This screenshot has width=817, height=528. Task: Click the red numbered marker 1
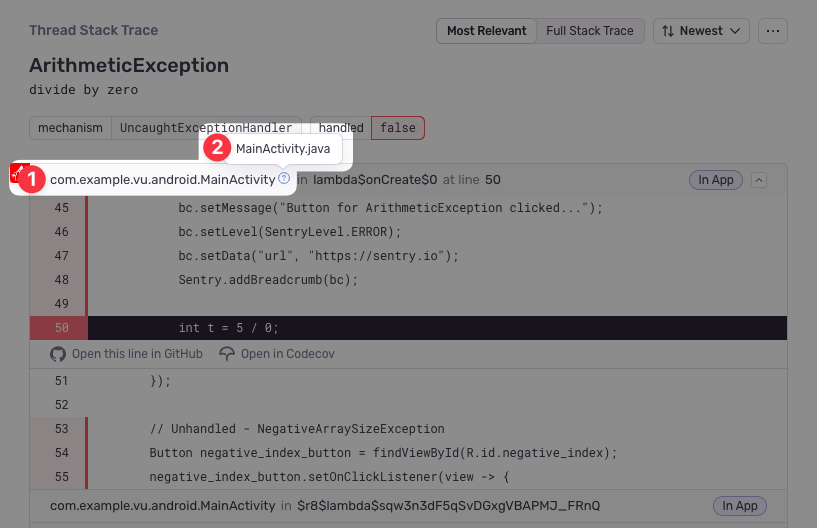pos(31,180)
